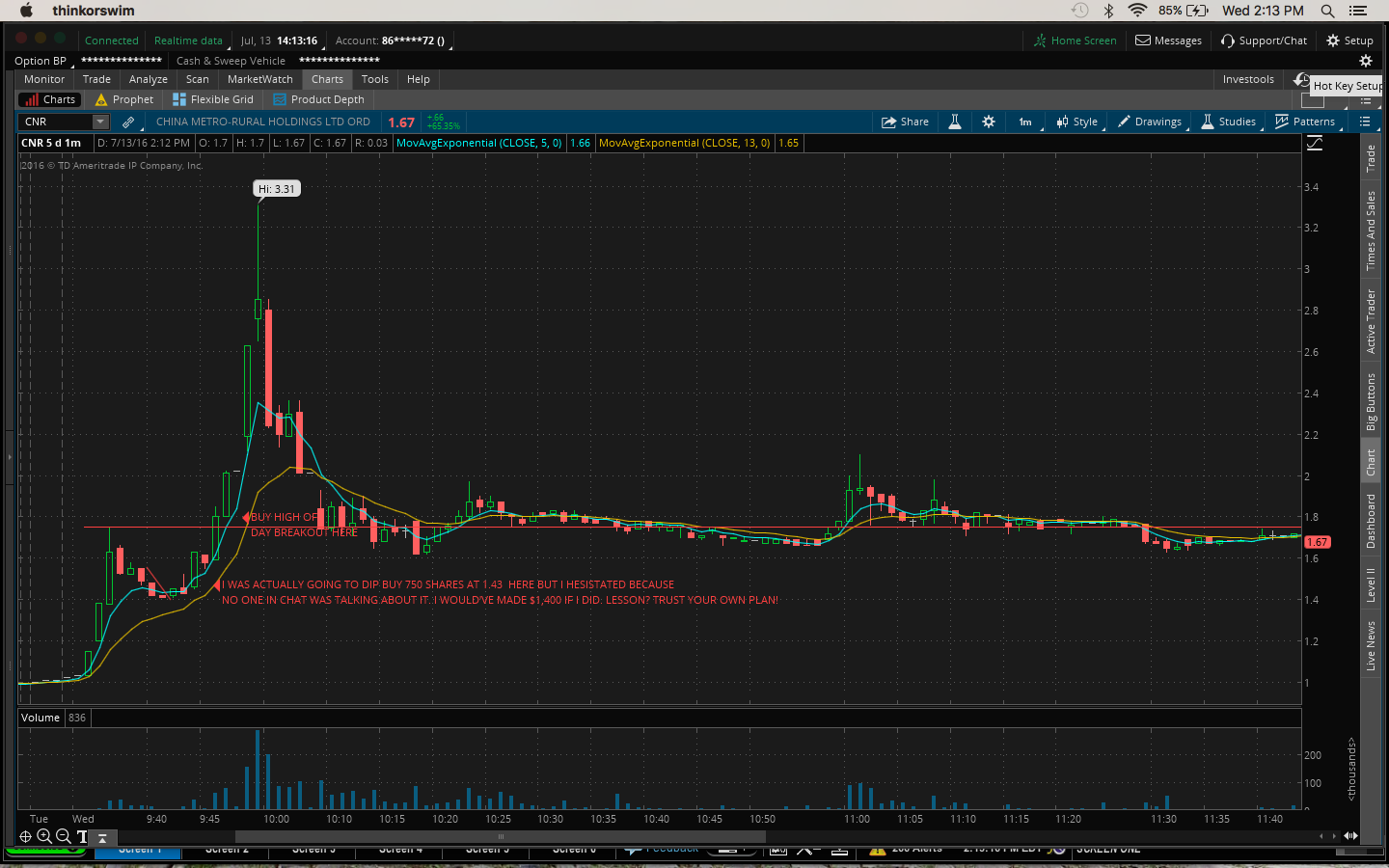This screenshot has height=868, width=1389.
Task: Select the crosshair pan tool icon
Action: coord(26,836)
